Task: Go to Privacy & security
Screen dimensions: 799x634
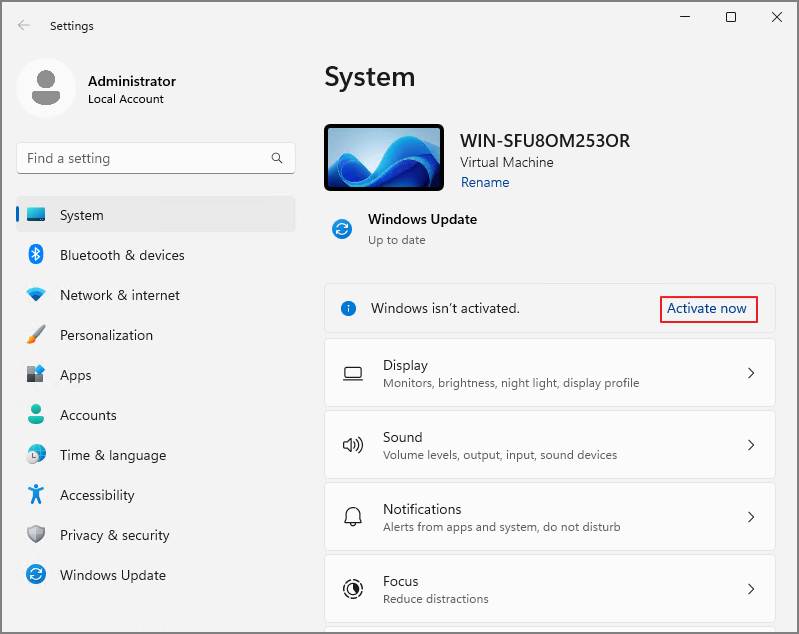Action: pos(156,534)
